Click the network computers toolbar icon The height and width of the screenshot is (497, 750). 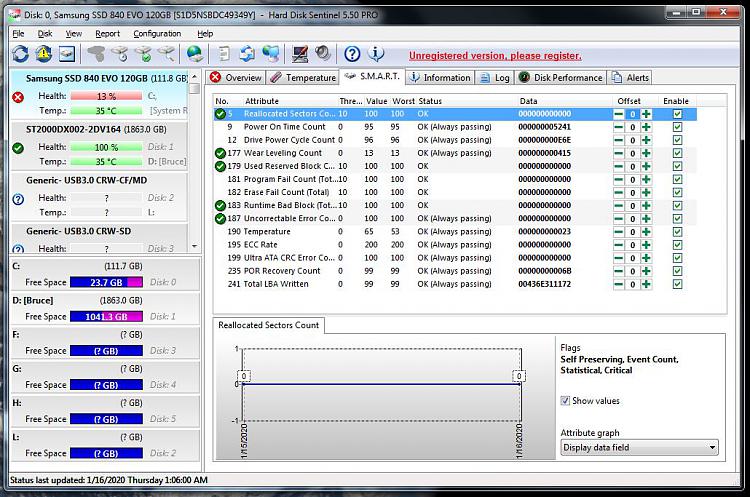(x=271, y=54)
